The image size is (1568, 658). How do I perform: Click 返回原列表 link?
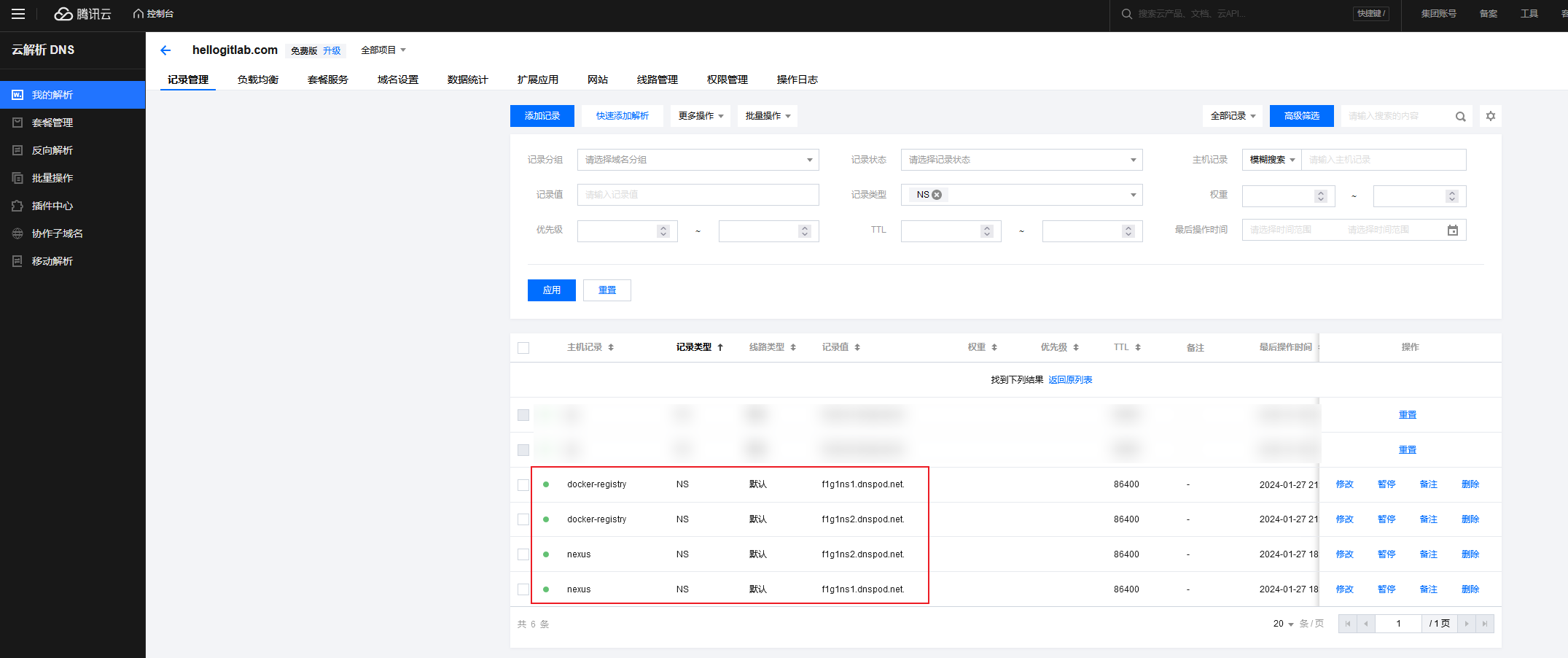1070,380
